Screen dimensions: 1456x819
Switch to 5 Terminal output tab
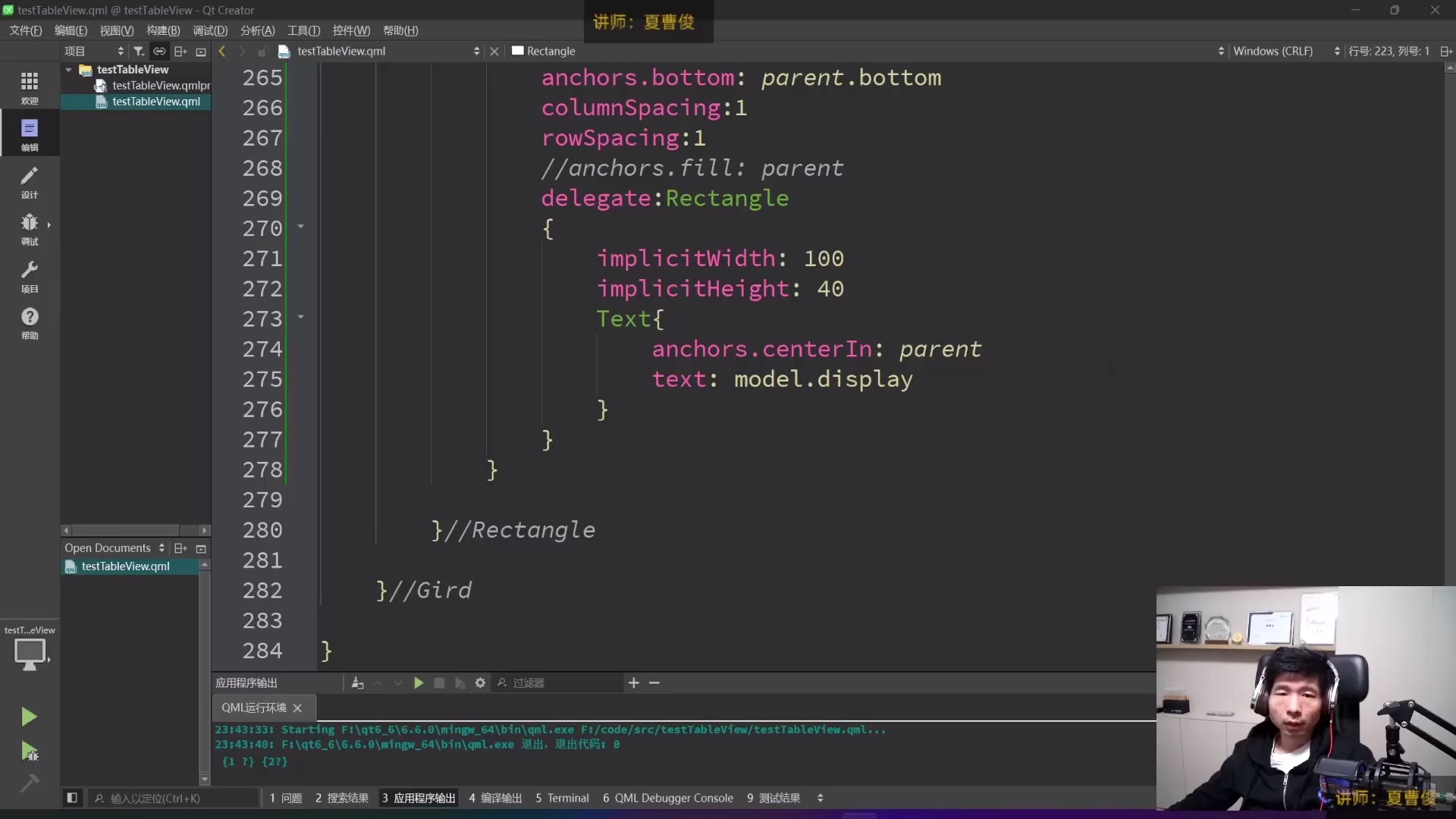(562, 798)
